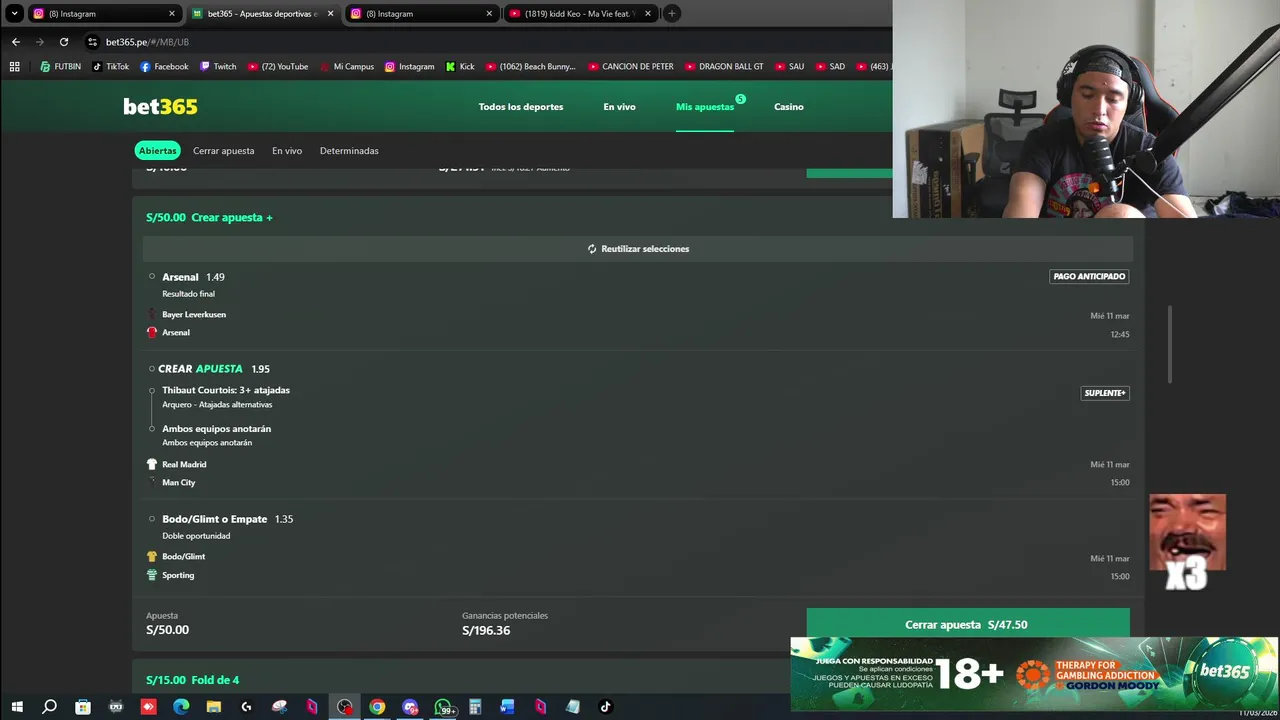The width and height of the screenshot is (1280, 720).
Task: Click the Sporting team name
Action: coord(178,576)
